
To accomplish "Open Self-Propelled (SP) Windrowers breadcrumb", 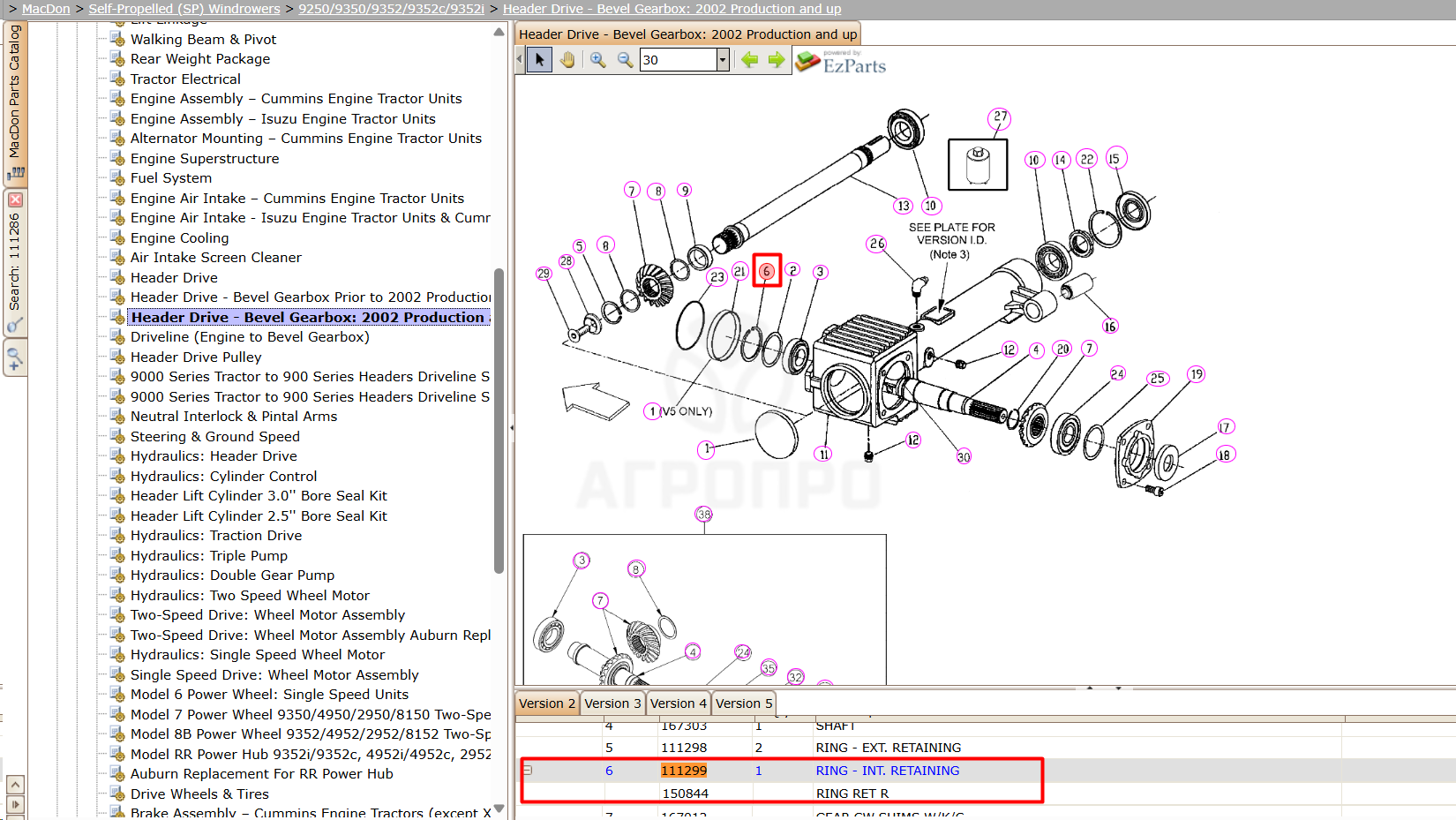I will pyautogui.click(x=184, y=9).
